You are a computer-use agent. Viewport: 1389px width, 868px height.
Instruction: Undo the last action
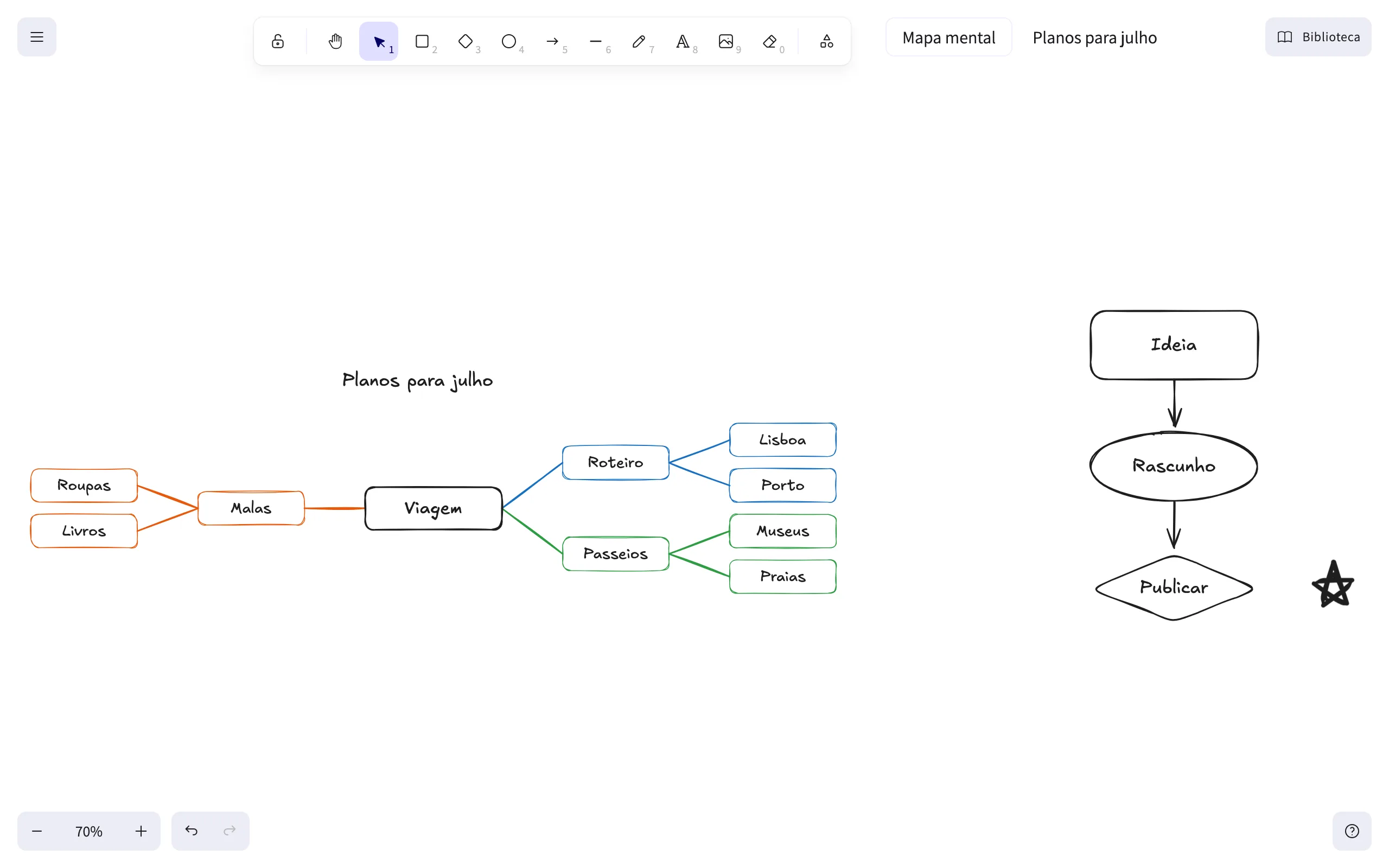coord(191,831)
